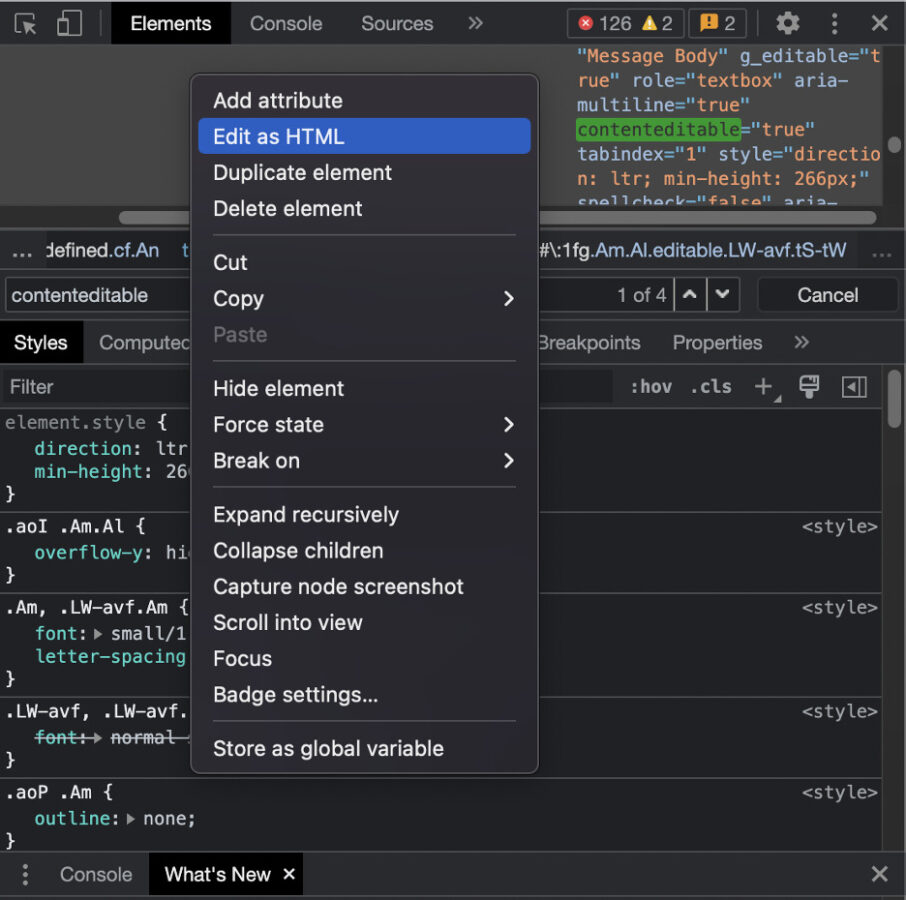This screenshot has height=900, width=906.
Task: Open the drawer three-dot menu beside Console
Action: (x=25, y=874)
